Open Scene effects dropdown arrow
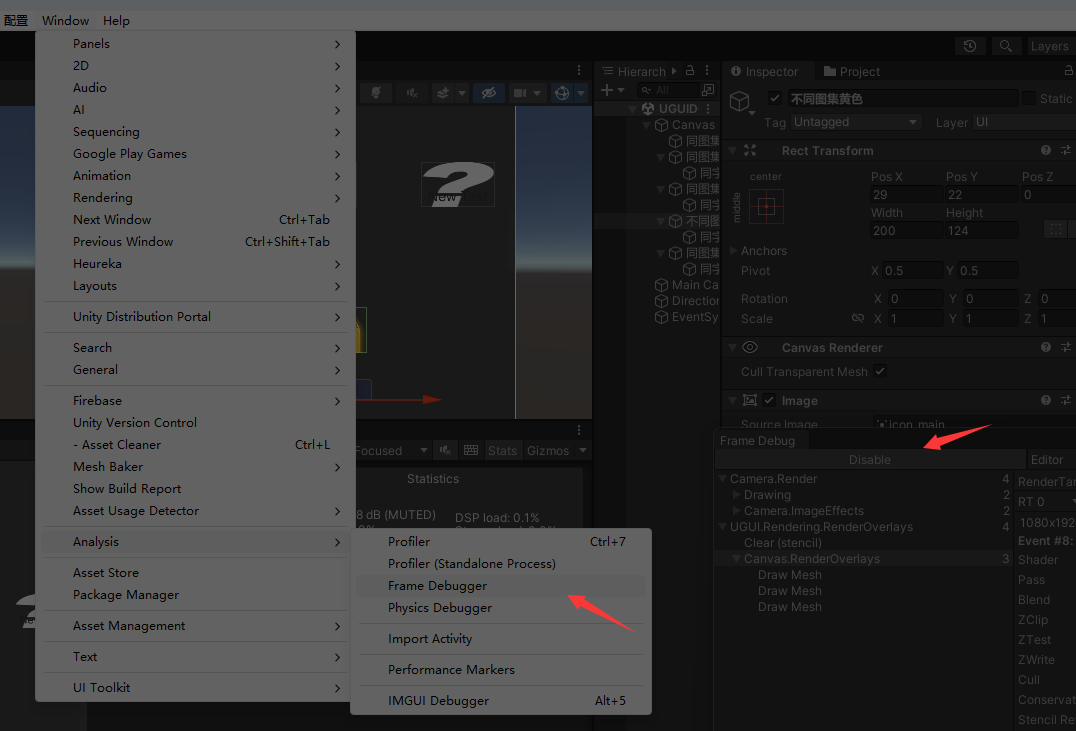 [462, 93]
